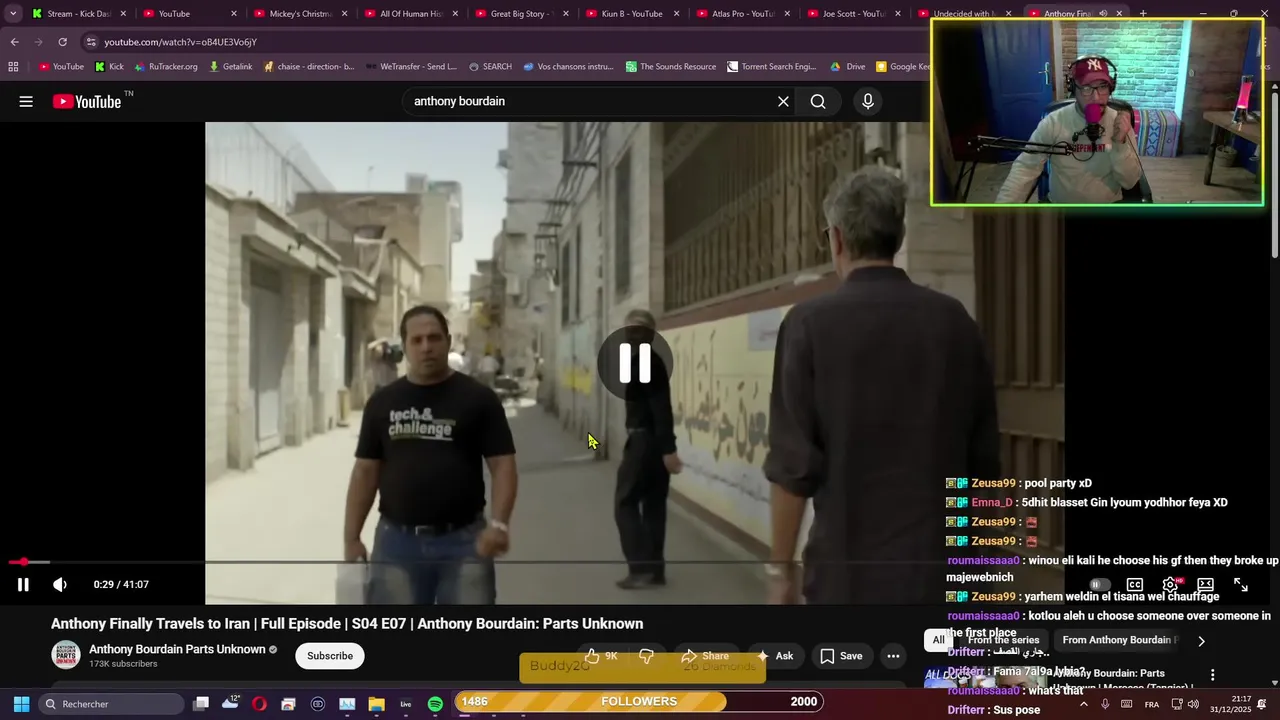This screenshot has height=720, width=1280.
Task: View site information icon in address bar
Action: [91, 42]
